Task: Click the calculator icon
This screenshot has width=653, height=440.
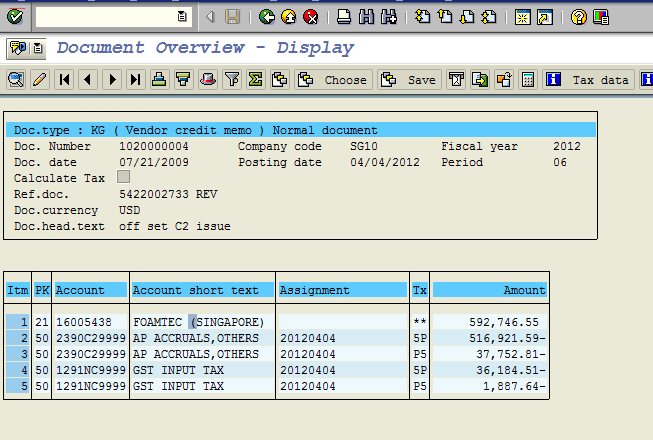Action: (x=528, y=80)
